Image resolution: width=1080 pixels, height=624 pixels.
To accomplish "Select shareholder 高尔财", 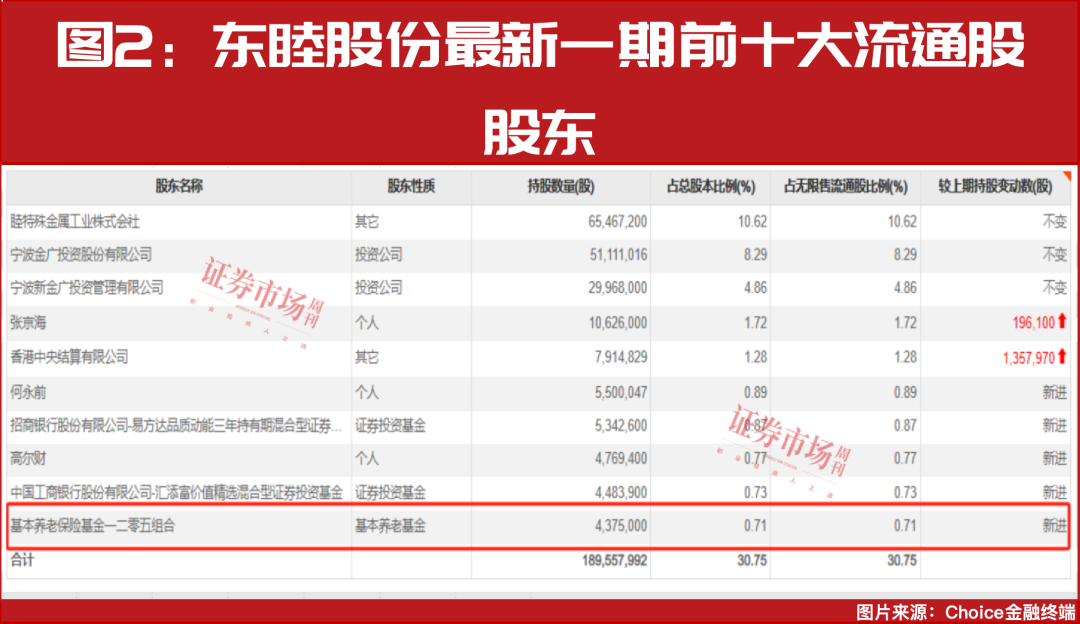I will click(x=28, y=458).
